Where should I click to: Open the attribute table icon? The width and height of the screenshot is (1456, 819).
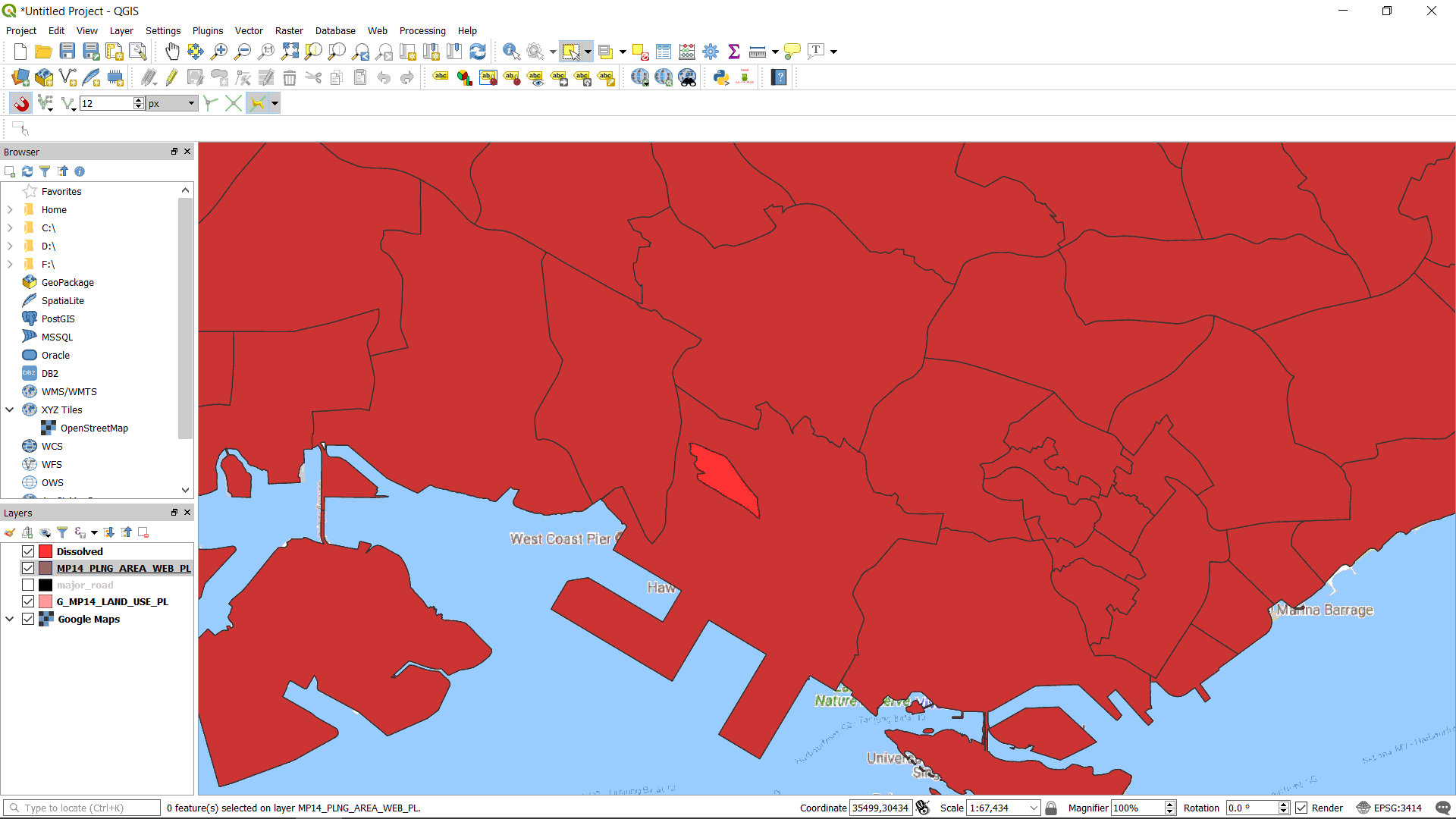click(664, 52)
